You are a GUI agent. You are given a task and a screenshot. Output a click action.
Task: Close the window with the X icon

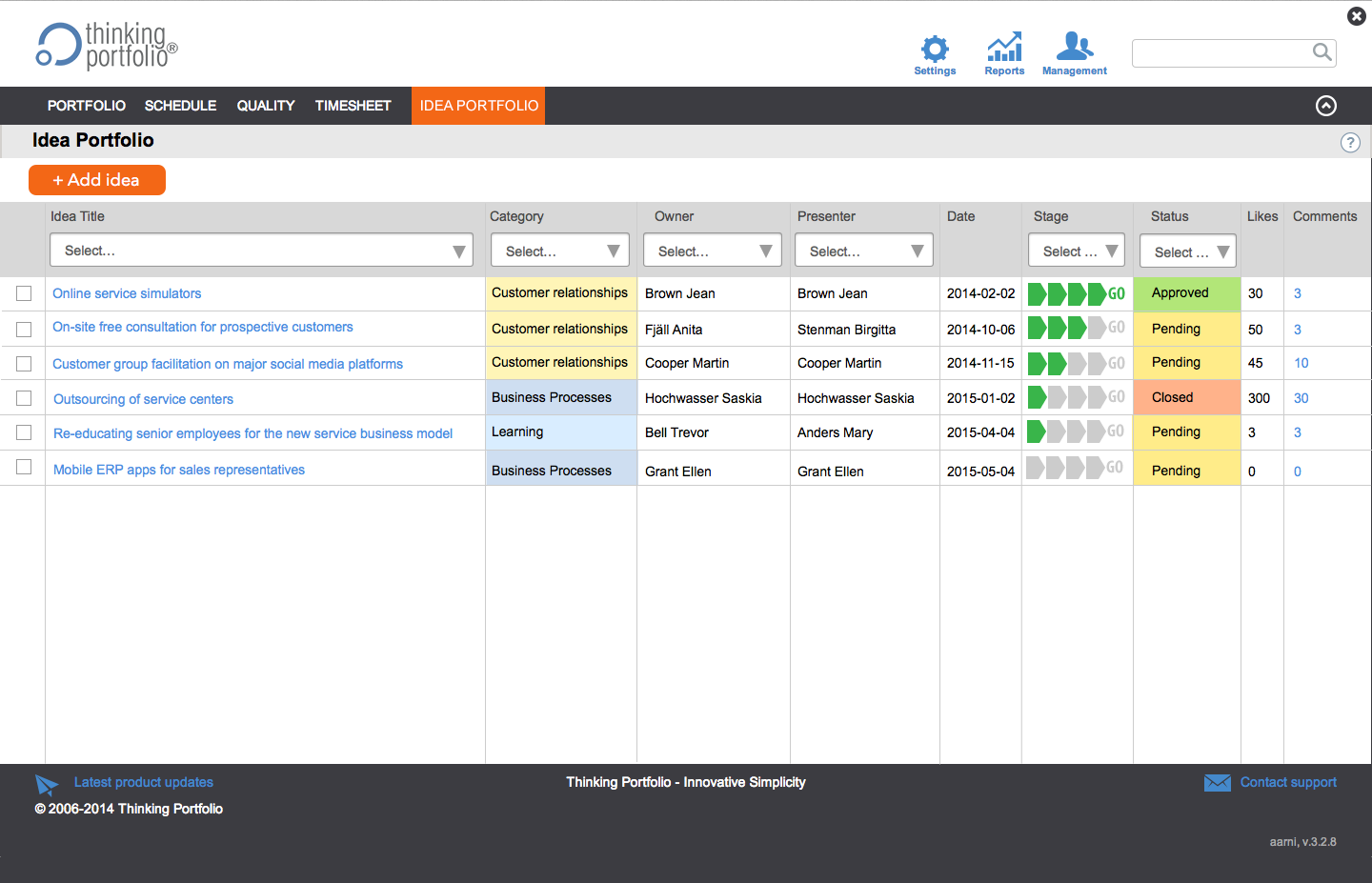(x=1357, y=16)
